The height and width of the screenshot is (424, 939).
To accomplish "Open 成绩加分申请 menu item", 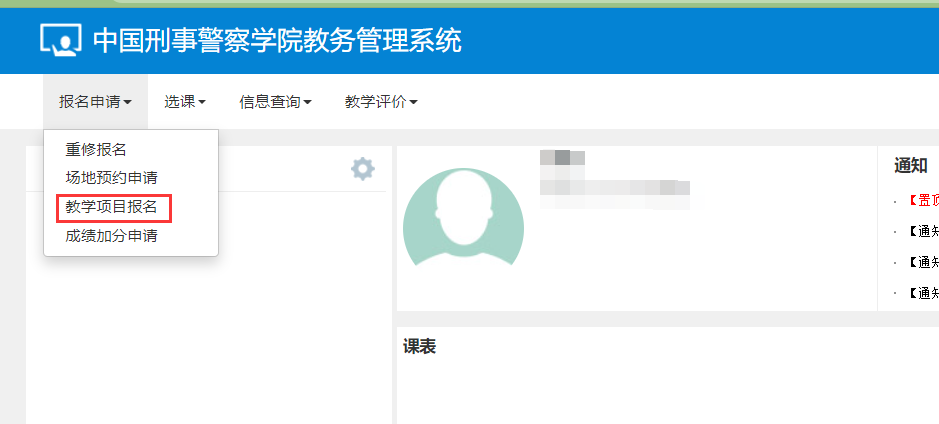I will pyautogui.click(x=111, y=236).
